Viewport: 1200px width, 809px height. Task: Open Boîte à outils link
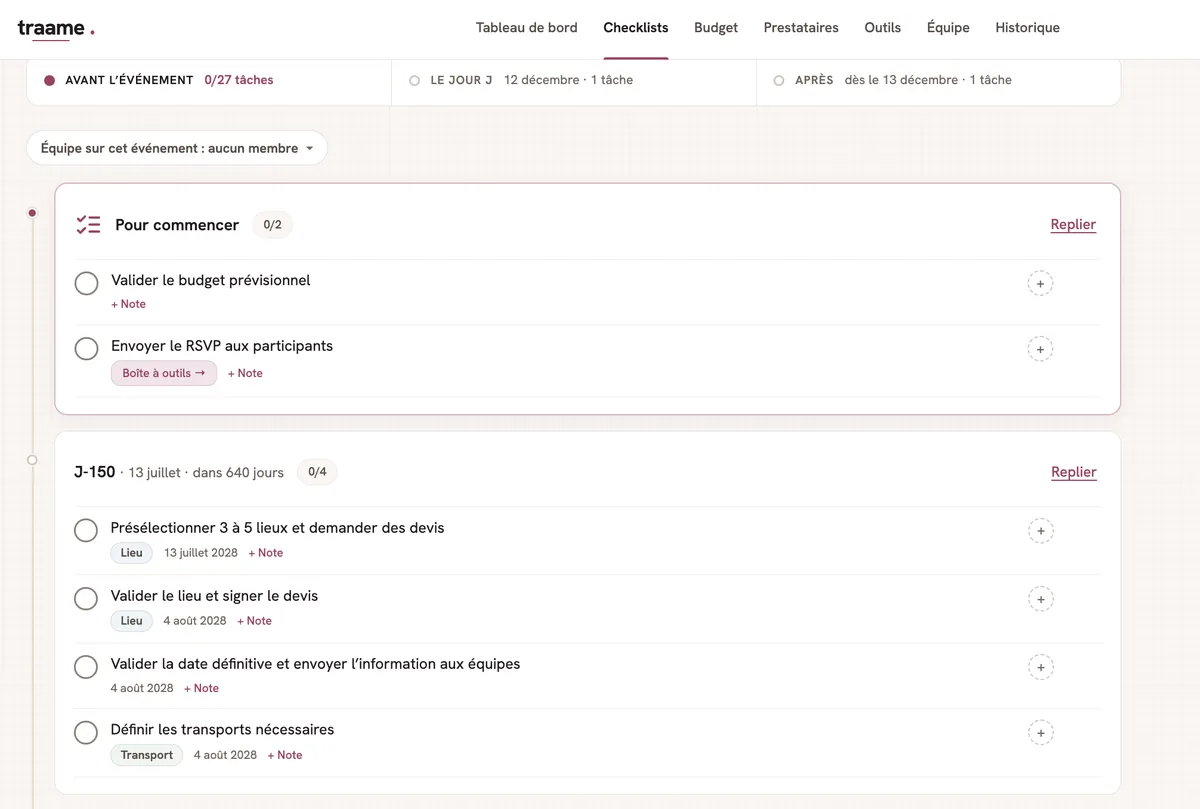(164, 373)
